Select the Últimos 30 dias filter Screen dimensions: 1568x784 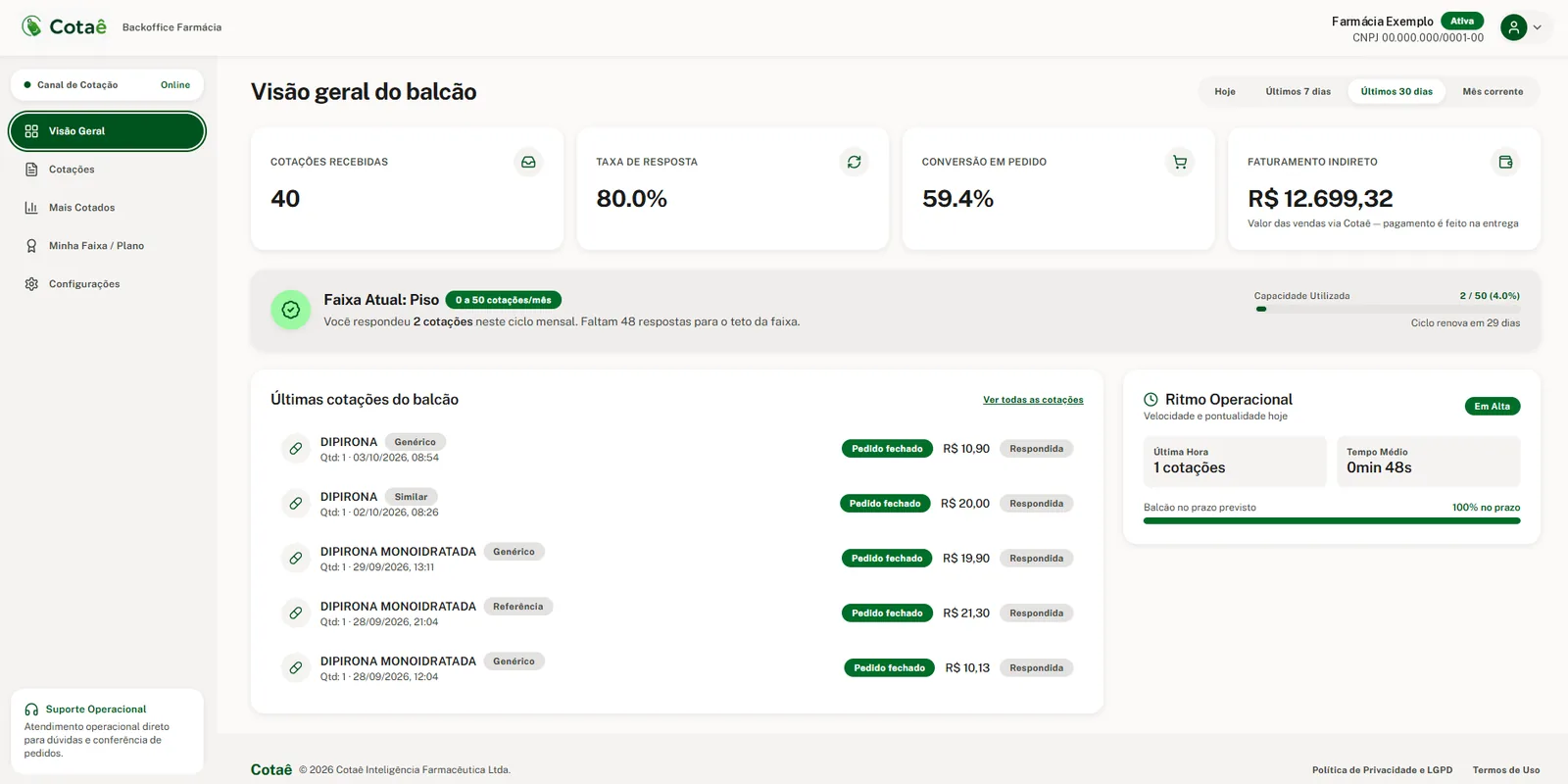(x=1396, y=91)
